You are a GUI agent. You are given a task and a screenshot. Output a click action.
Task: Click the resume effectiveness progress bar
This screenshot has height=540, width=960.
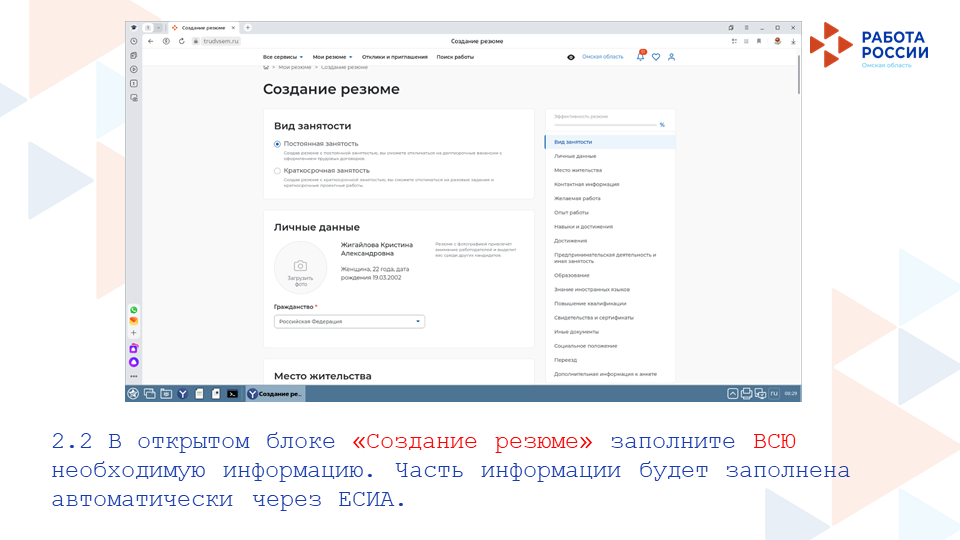[x=605, y=124]
